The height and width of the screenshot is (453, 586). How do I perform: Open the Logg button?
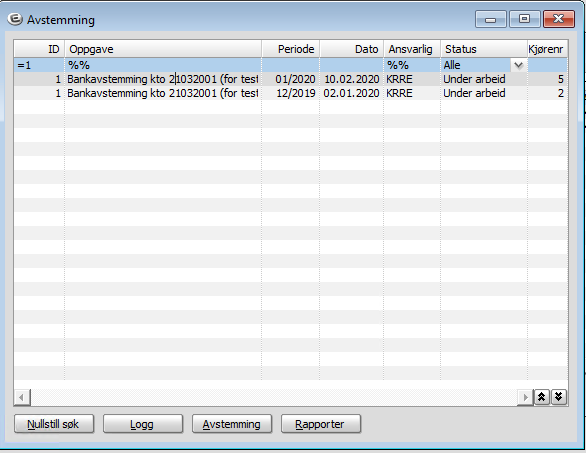tap(143, 424)
